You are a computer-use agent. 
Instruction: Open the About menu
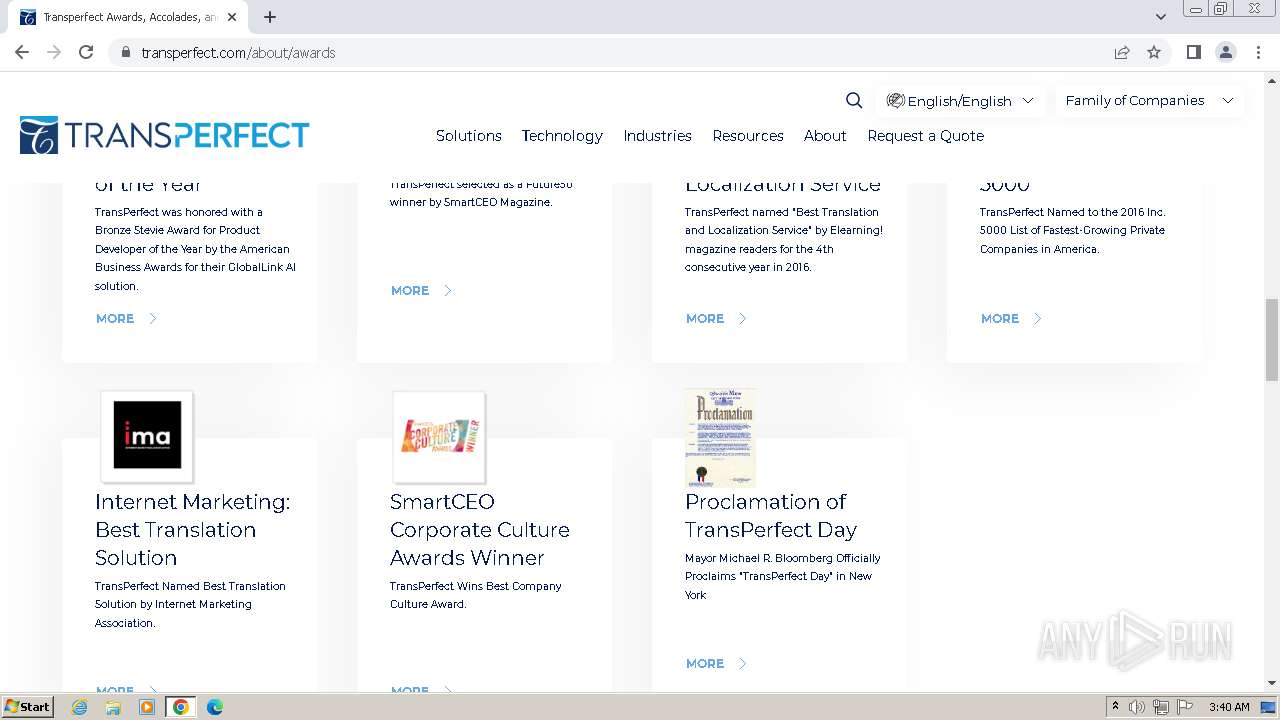pyautogui.click(x=825, y=135)
